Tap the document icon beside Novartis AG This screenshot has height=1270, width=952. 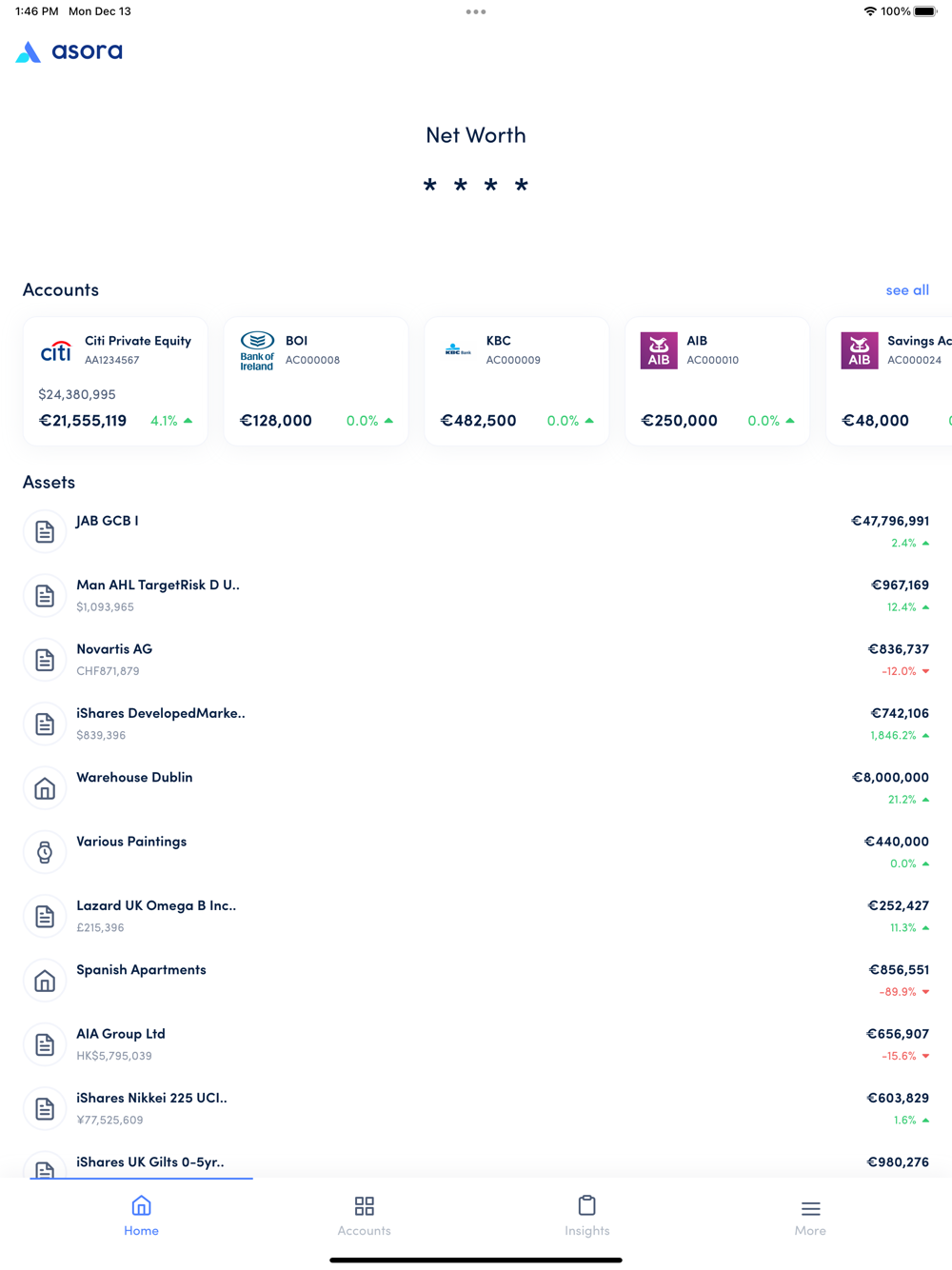45,660
